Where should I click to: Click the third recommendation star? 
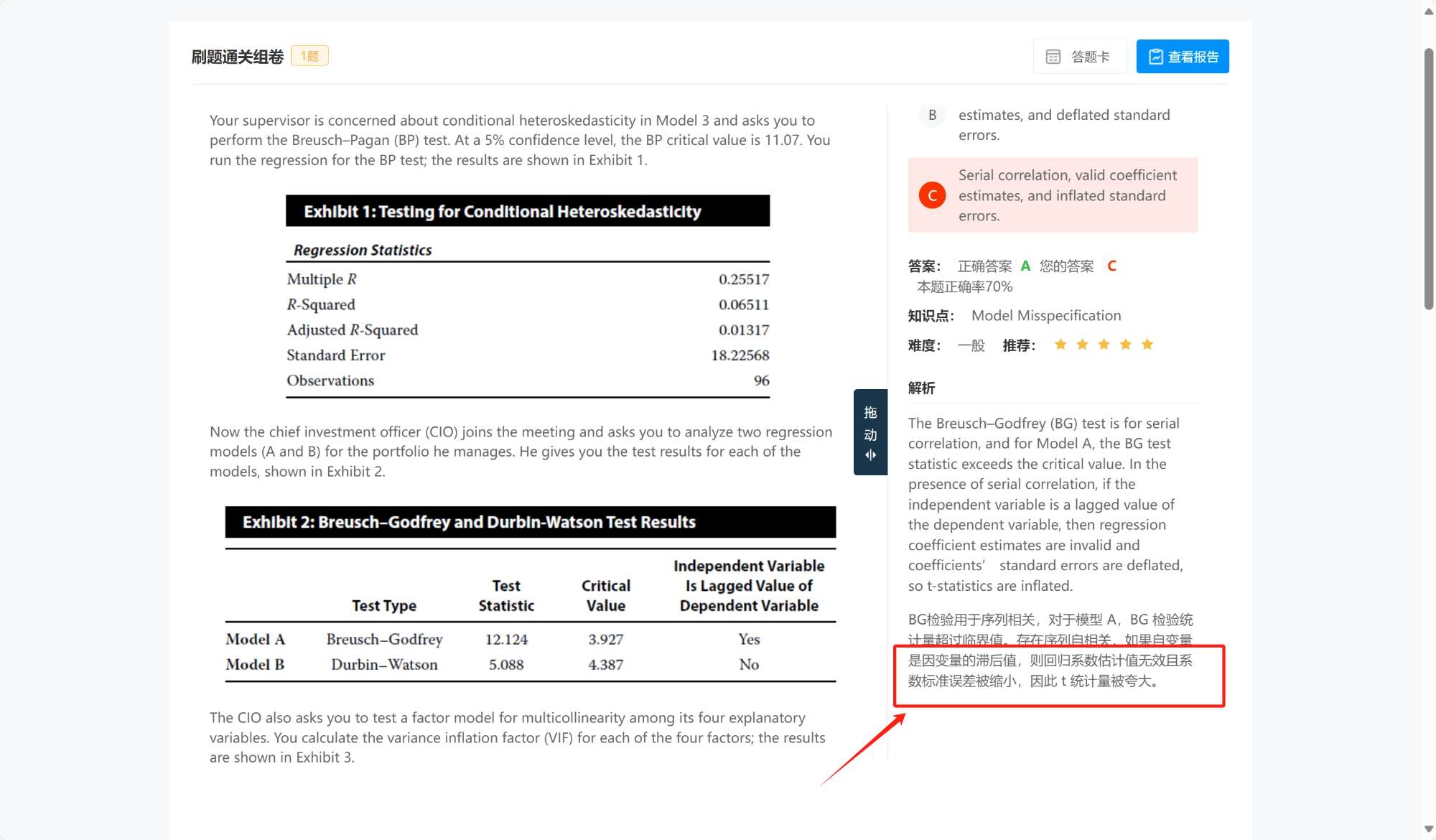coord(1104,345)
